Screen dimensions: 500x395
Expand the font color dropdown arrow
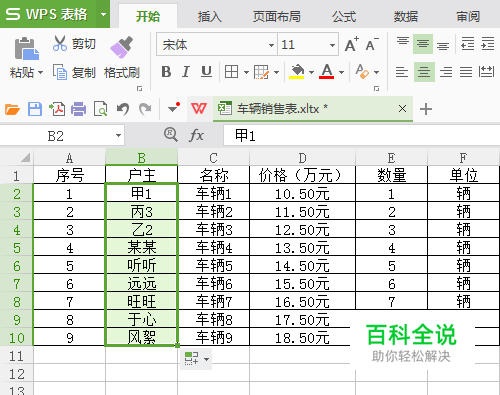coord(341,72)
